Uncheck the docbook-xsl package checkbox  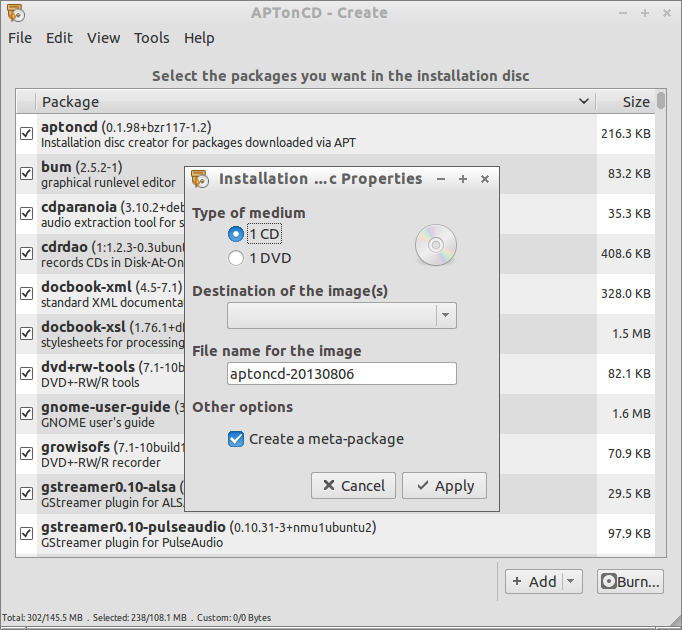pos(27,334)
